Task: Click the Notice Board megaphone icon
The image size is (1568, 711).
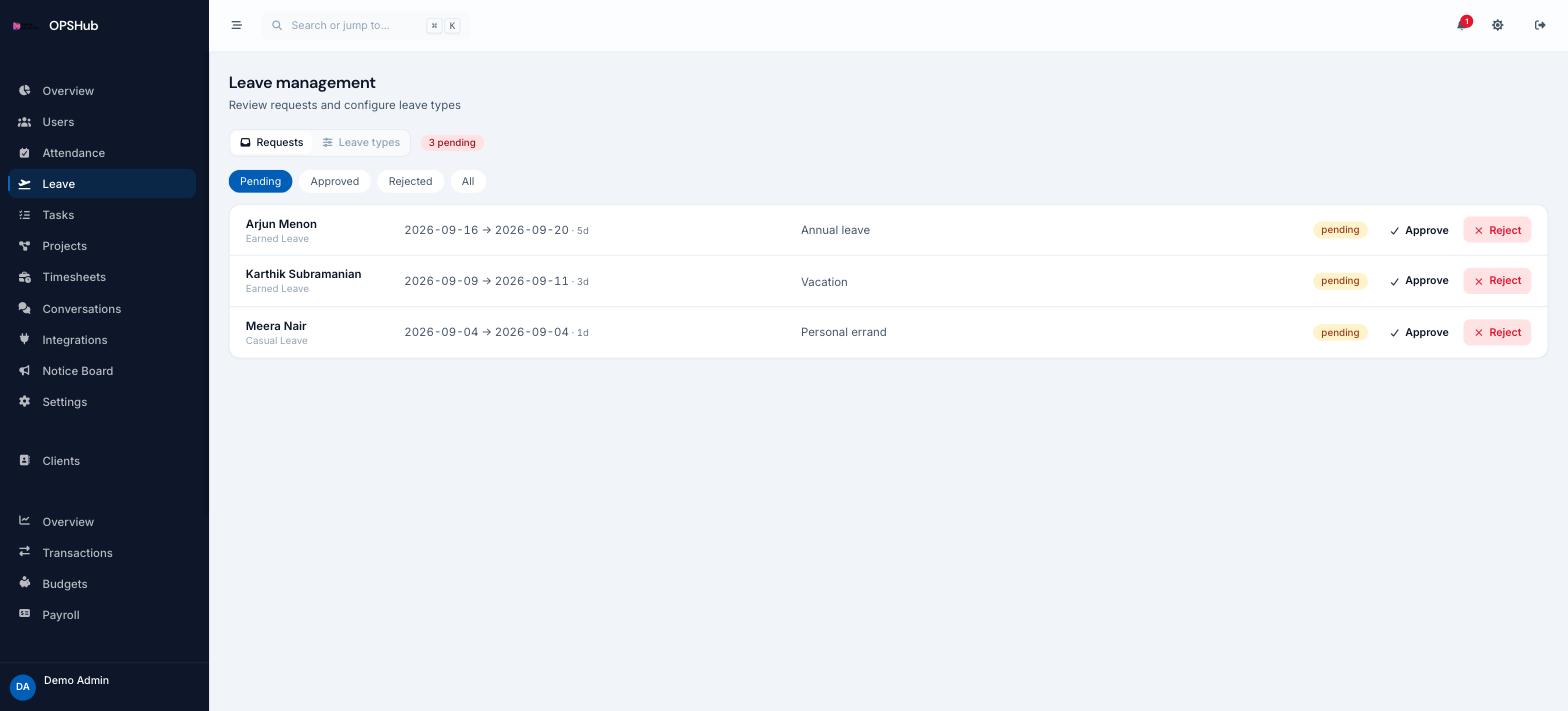Action: click(x=24, y=370)
